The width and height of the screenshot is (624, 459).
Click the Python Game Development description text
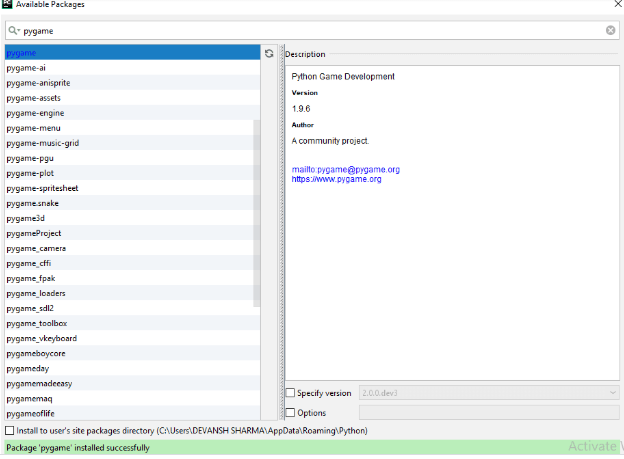[x=343, y=76]
